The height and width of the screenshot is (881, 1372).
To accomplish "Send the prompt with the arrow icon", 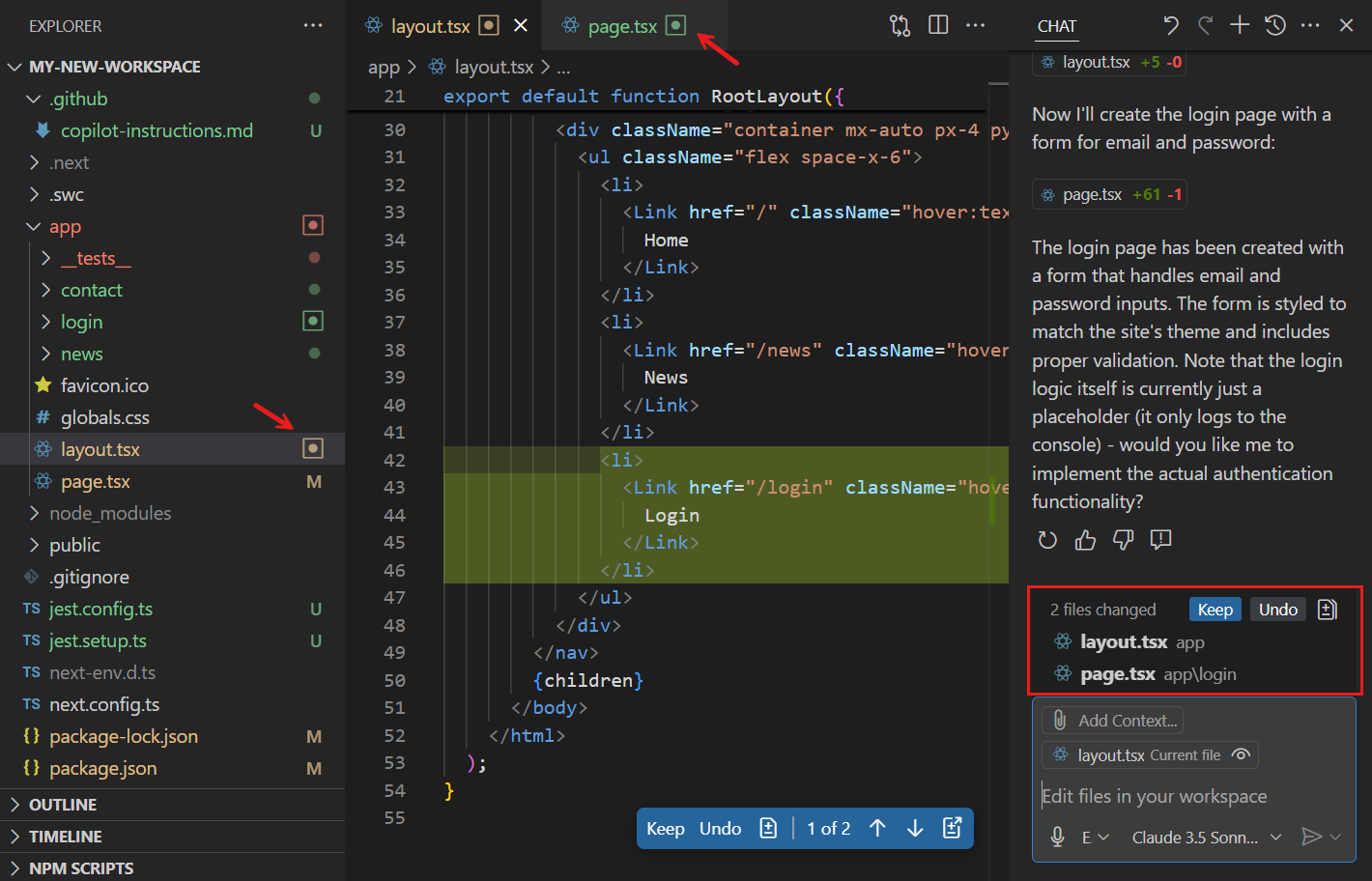I will coord(1314,837).
